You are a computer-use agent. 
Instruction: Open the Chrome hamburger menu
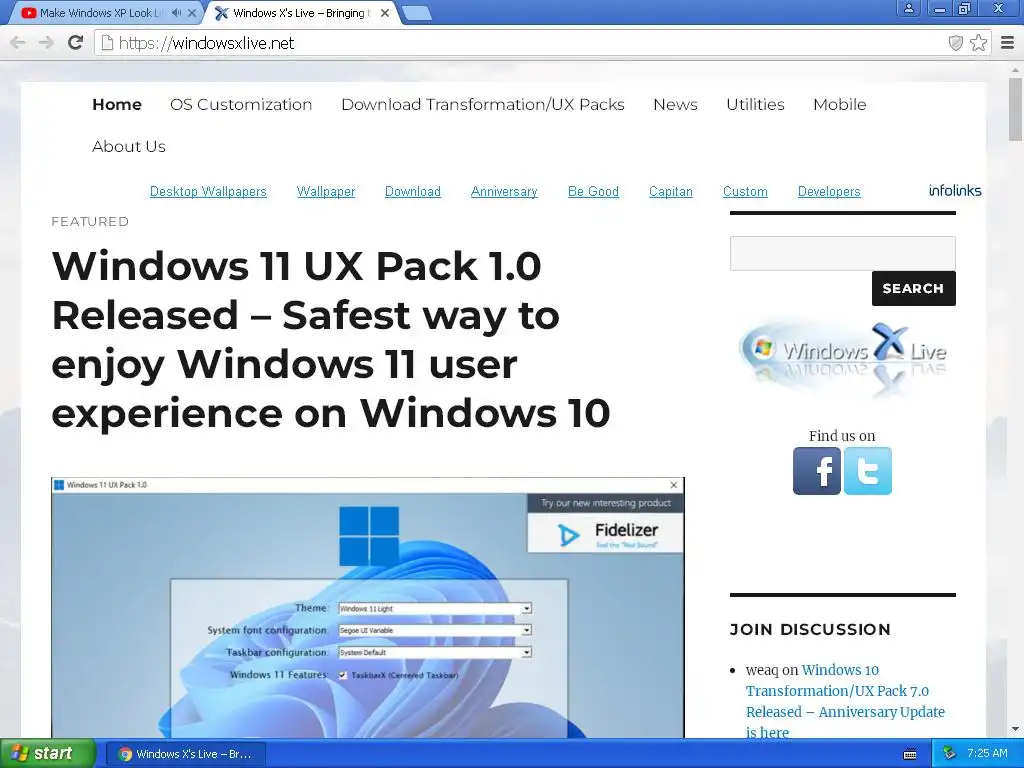coord(1008,43)
